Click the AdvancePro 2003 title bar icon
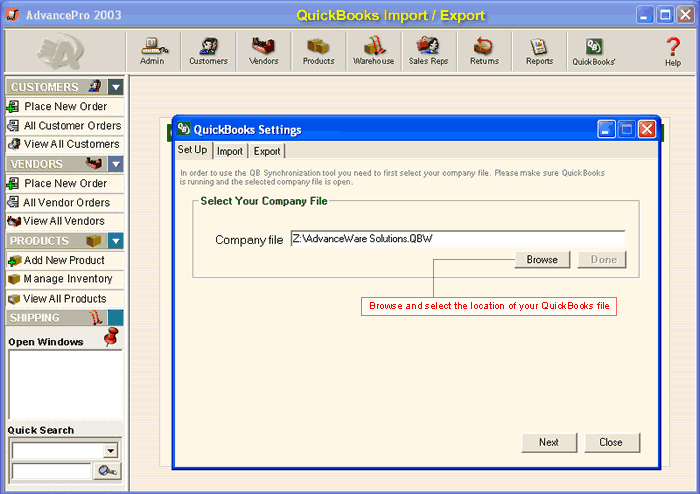 click(x=12, y=14)
